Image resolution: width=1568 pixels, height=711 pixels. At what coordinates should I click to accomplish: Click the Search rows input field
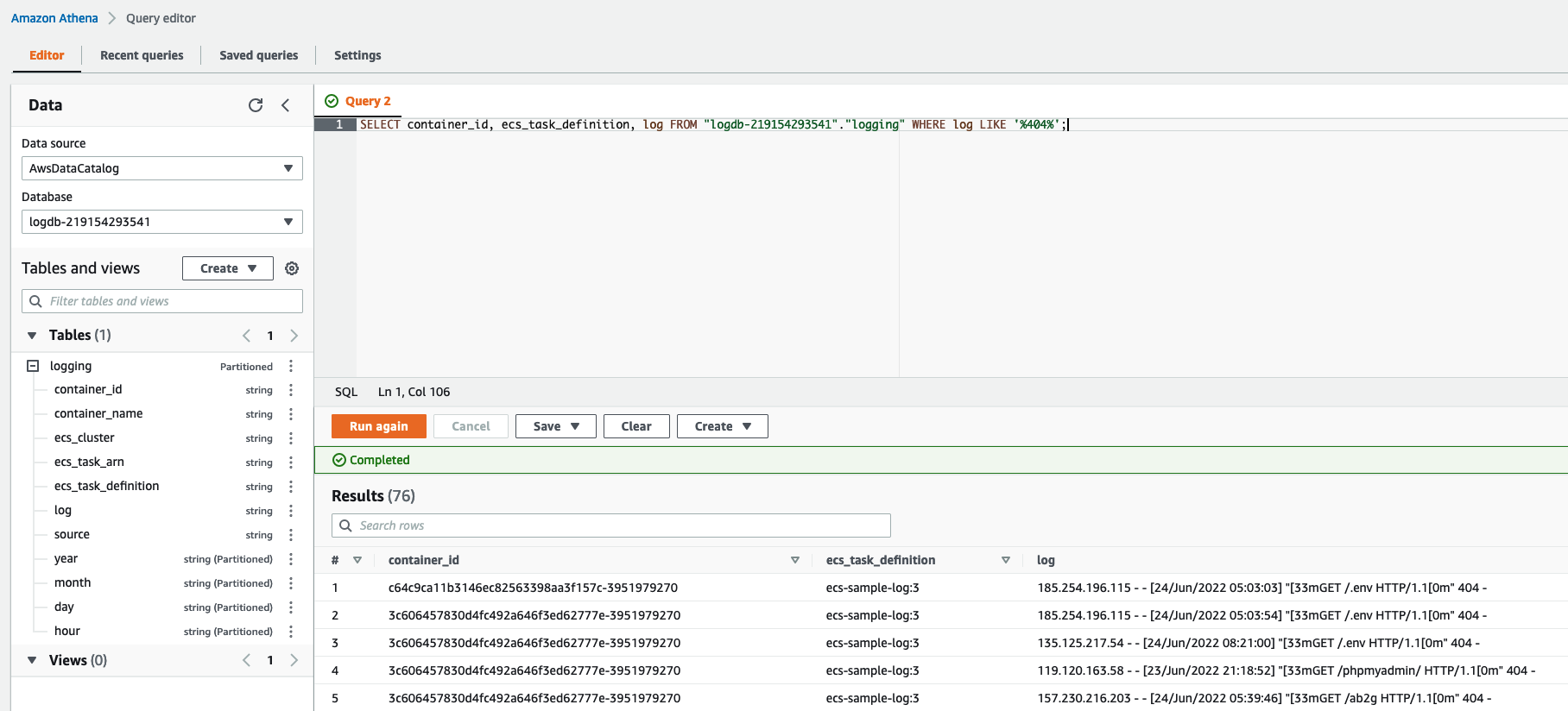click(610, 525)
